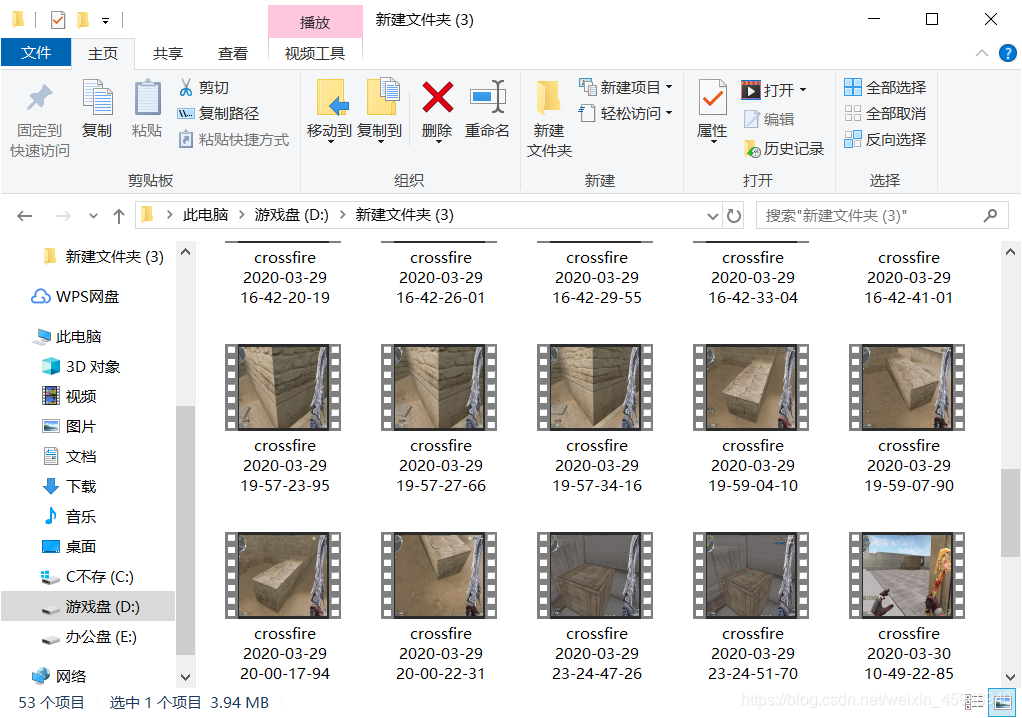
Task: Open the File (文件) tab
Action: tap(36, 53)
